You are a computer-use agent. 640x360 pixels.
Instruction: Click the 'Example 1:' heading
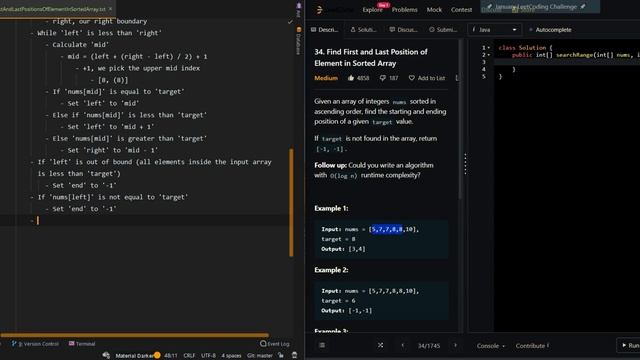(x=331, y=208)
